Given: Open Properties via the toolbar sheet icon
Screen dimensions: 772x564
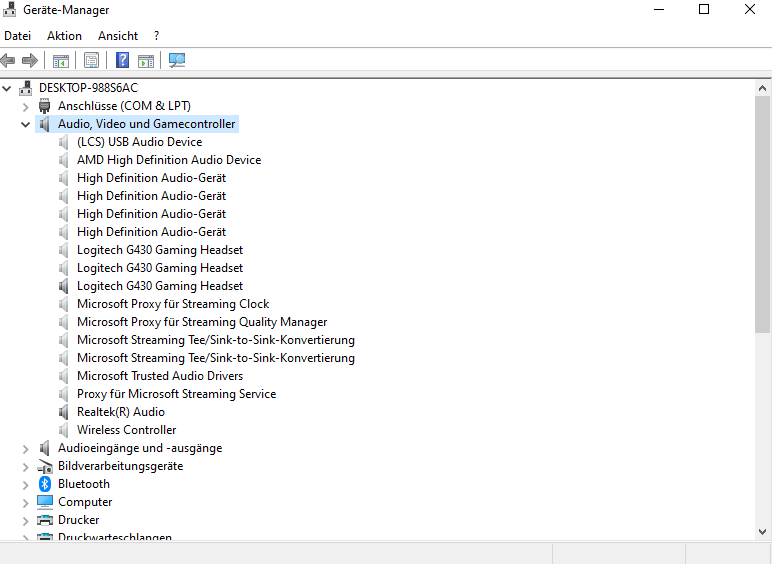Looking at the screenshot, I should click(x=91, y=61).
